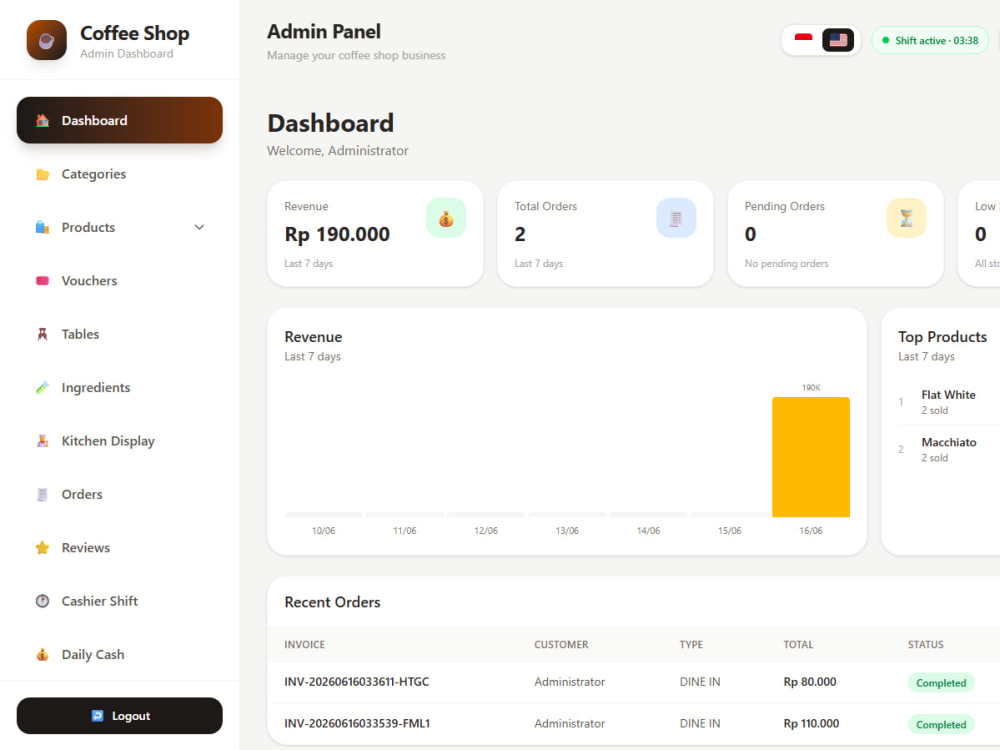Go to the Tables page
The width and height of the screenshot is (1000, 750).
coord(119,334)
